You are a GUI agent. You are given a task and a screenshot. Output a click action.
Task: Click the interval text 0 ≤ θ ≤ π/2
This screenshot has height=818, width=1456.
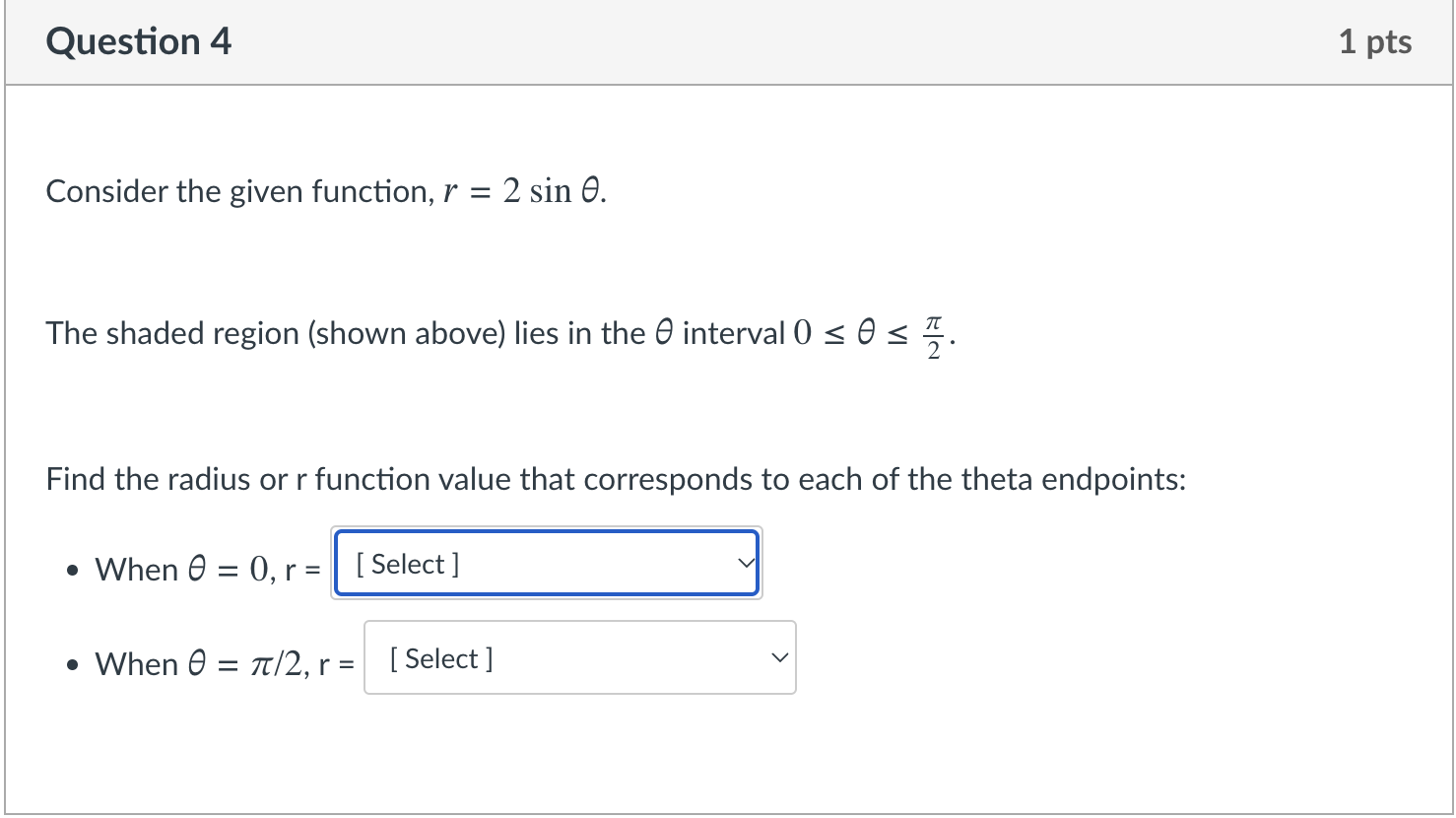(869, 333)
